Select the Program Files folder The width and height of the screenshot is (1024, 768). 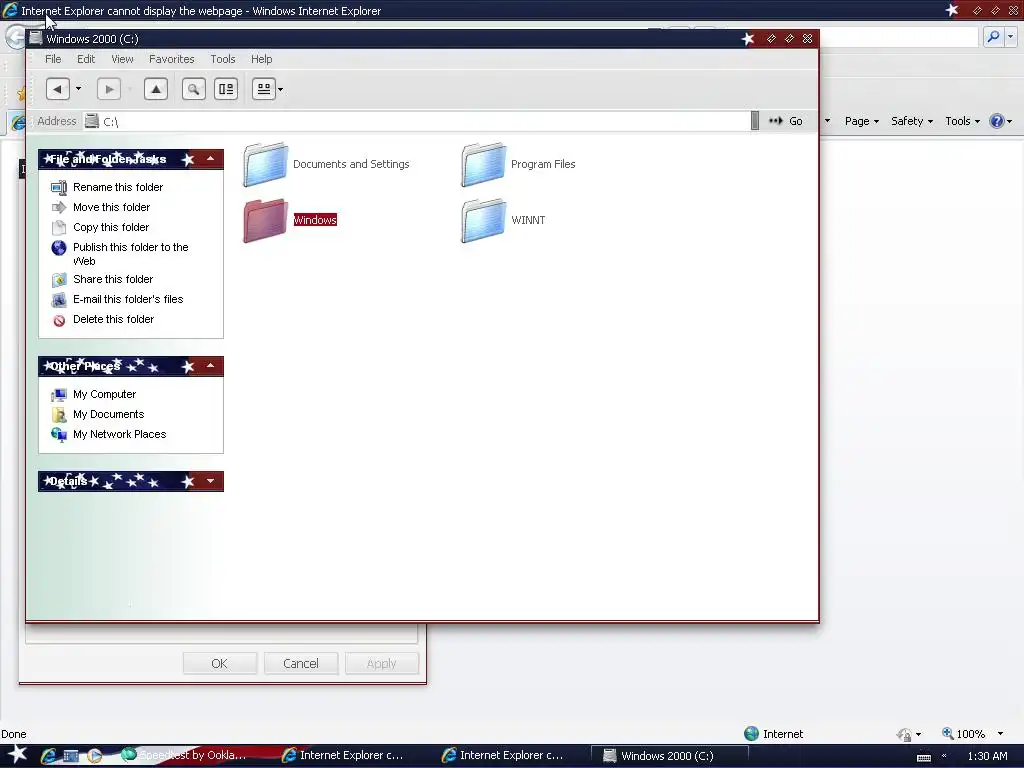[519, 165]
